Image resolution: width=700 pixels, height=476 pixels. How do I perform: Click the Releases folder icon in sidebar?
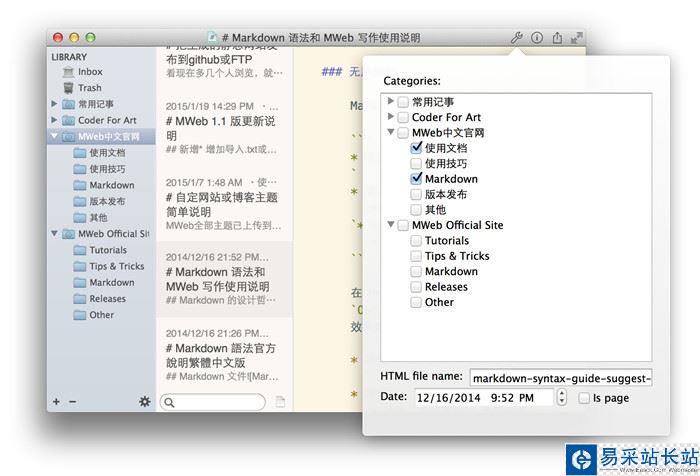(x=80, y=299)
